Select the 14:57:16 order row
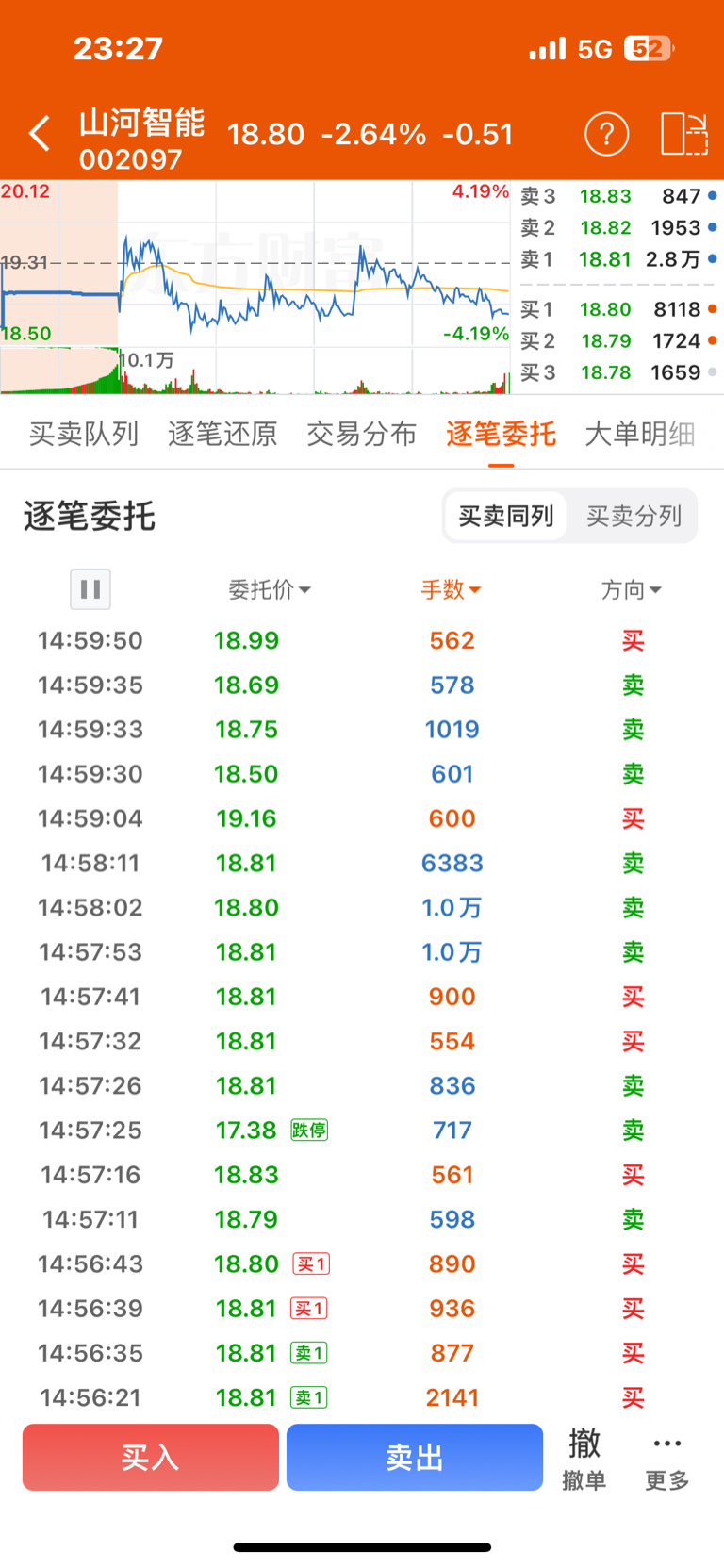The height and width of the screenshot is (1568, 724). pos(362,1175)
